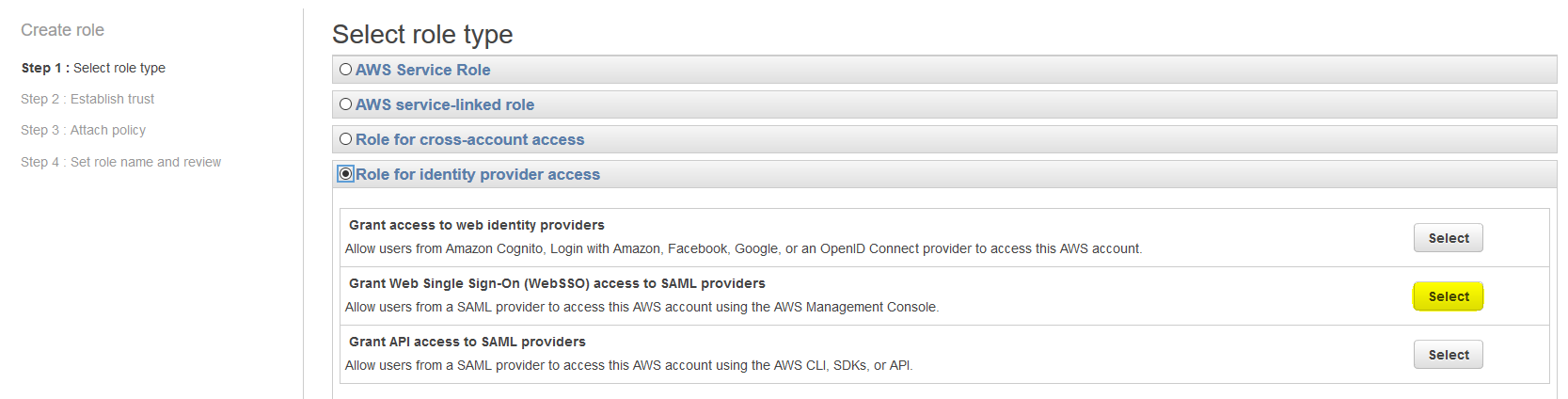Screen dimensions: 1568x399
Task: Open Step 2 Establish trust
Action: tap(87, 99)
